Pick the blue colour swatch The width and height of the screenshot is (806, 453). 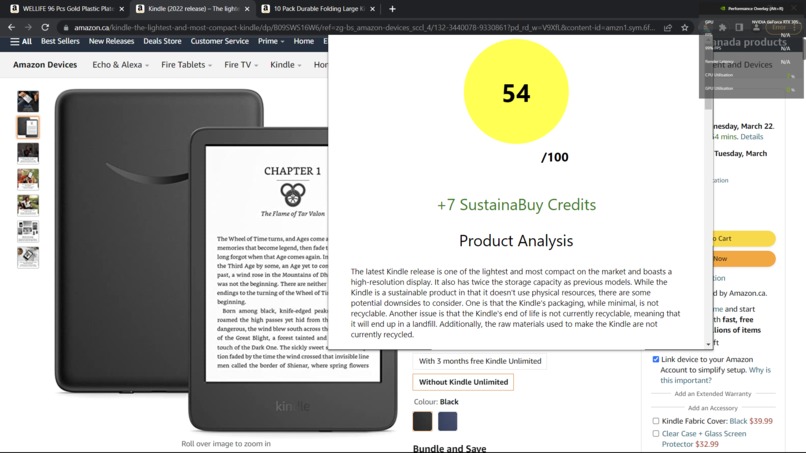[447, 421]
